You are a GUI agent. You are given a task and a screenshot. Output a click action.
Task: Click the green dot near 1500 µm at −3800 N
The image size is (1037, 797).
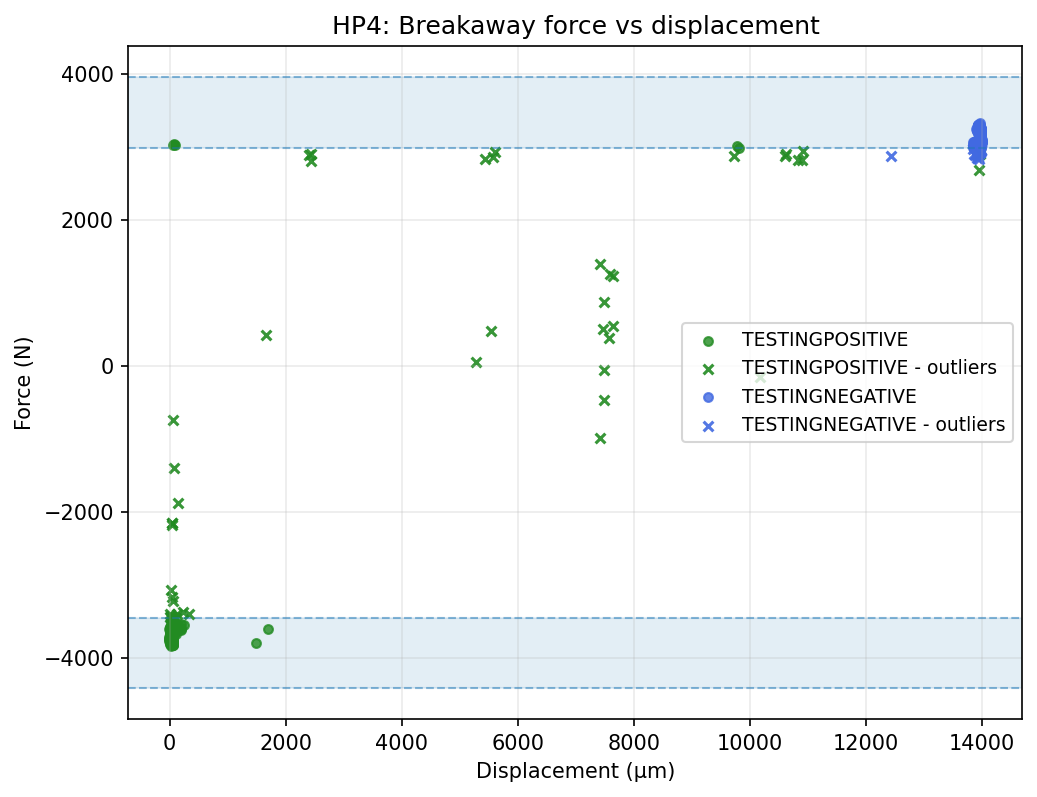pyautogui.click(x=256, y=643)
